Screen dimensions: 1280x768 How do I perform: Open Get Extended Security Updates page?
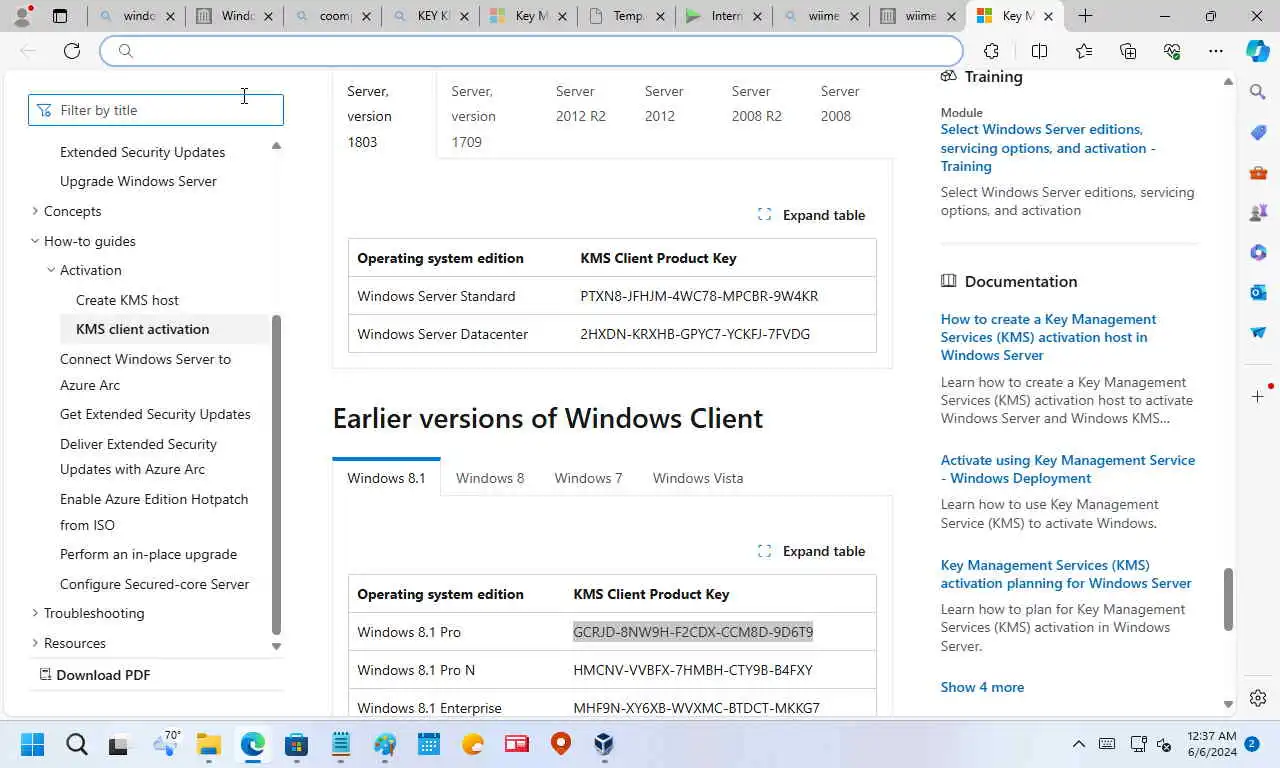pos(155,414)
